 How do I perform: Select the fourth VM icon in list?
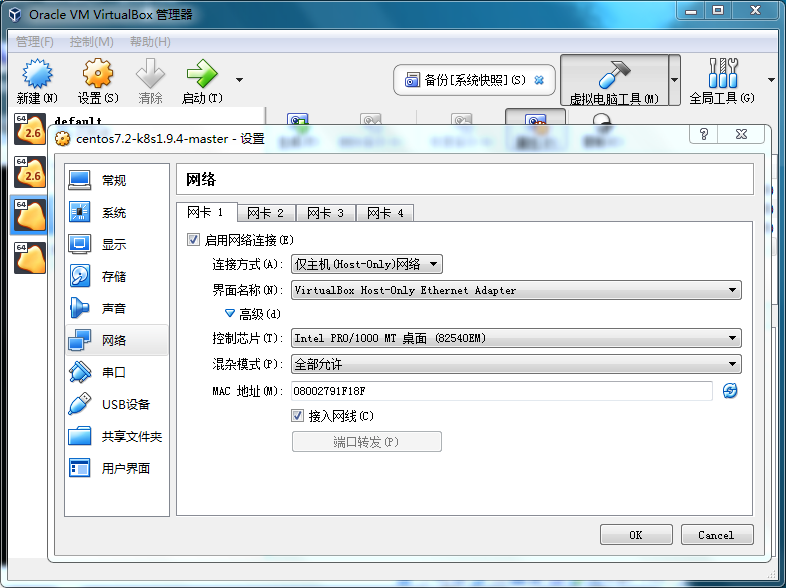coord(30,258)
